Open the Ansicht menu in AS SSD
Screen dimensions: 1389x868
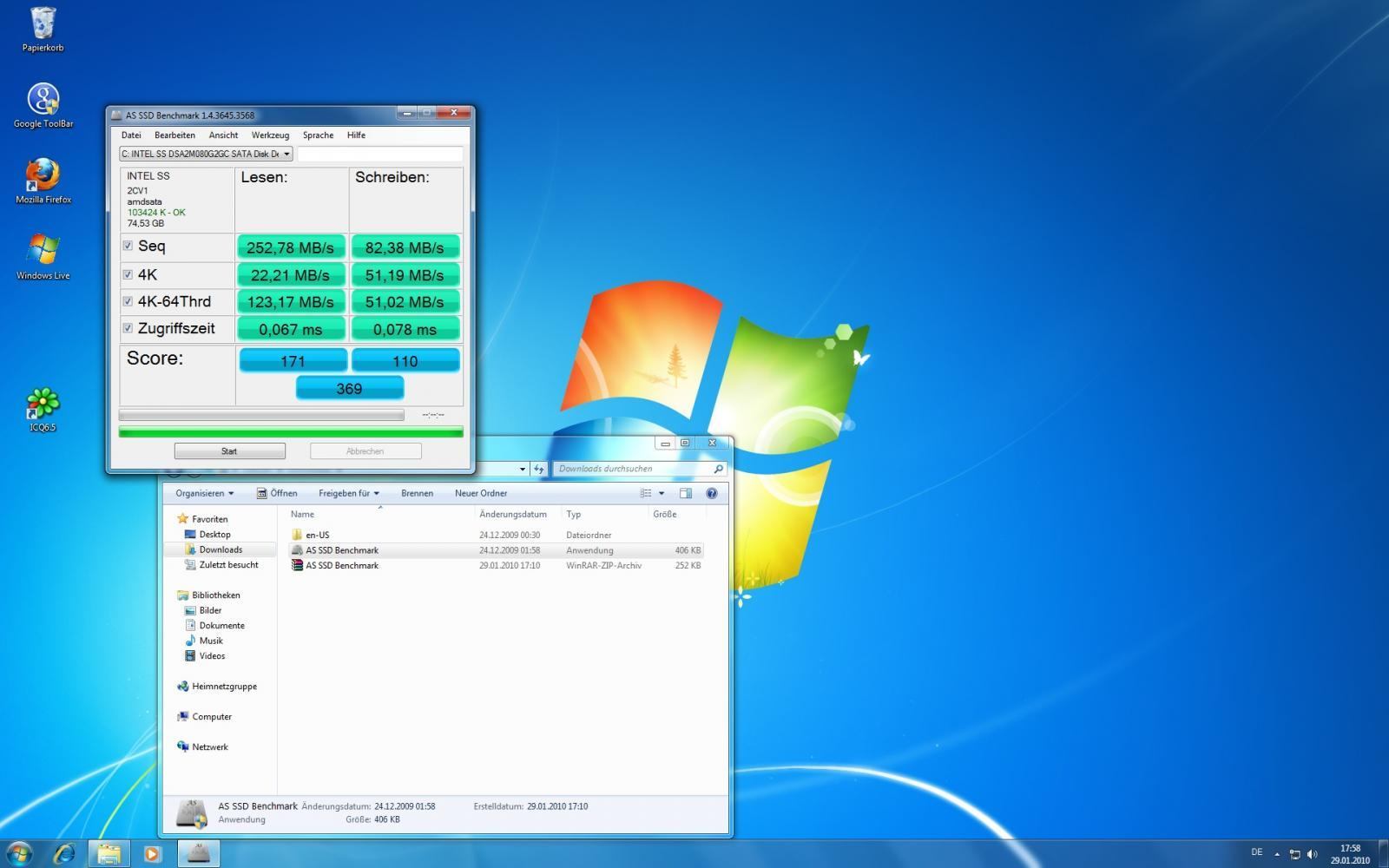[x=223, y=135]
